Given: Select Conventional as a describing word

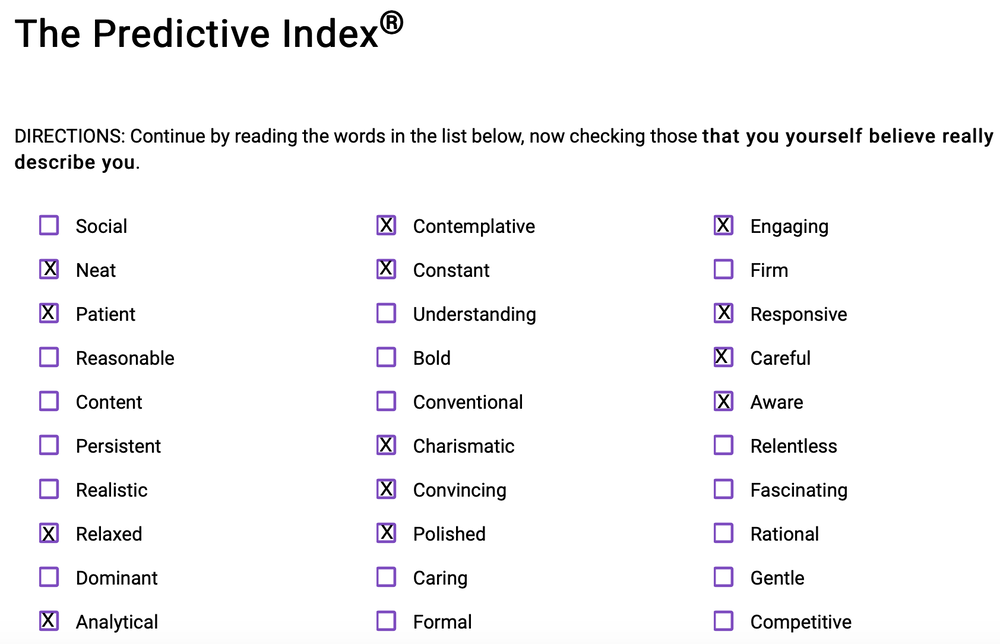Looking at the screenshot, I should 386,402.
